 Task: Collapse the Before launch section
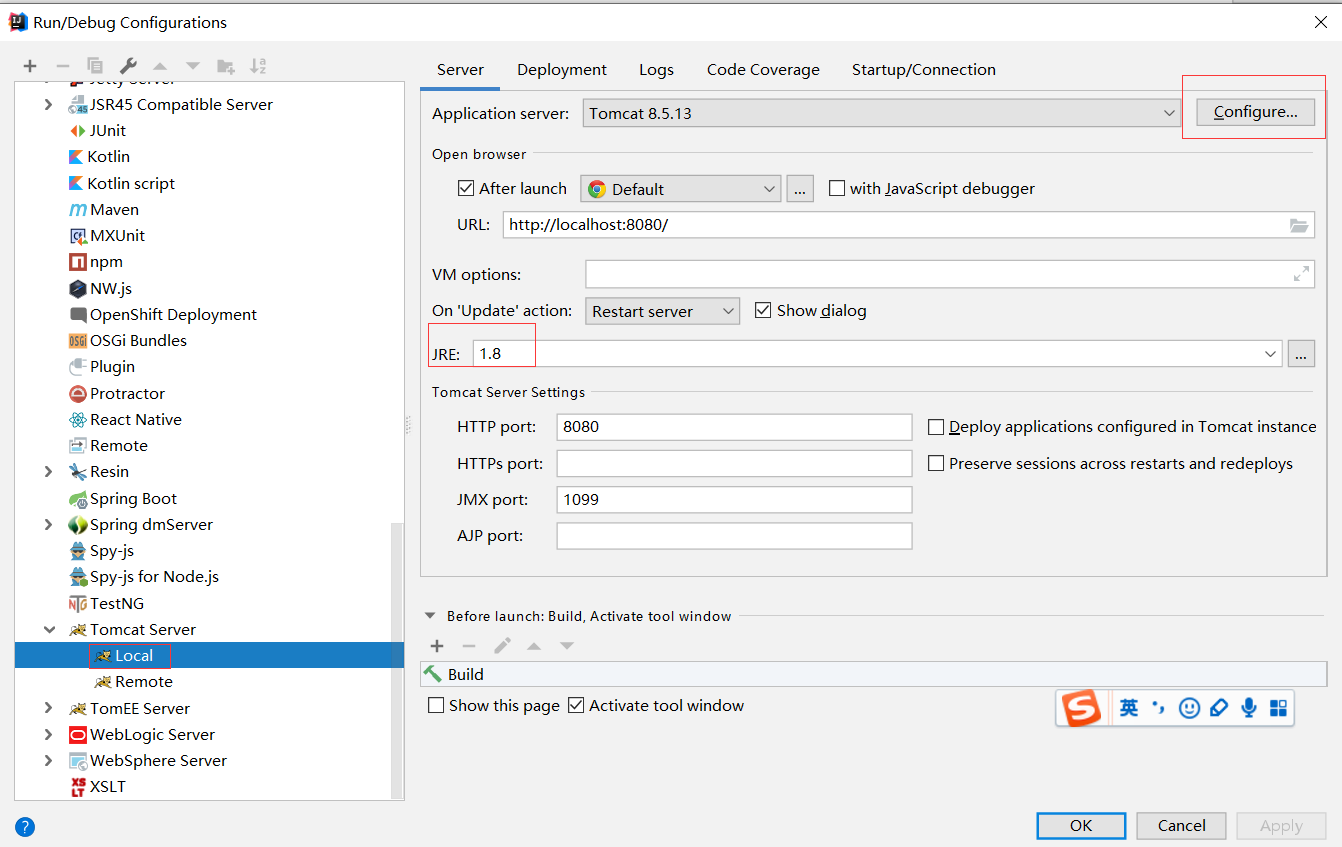click(x=431, y=616)
